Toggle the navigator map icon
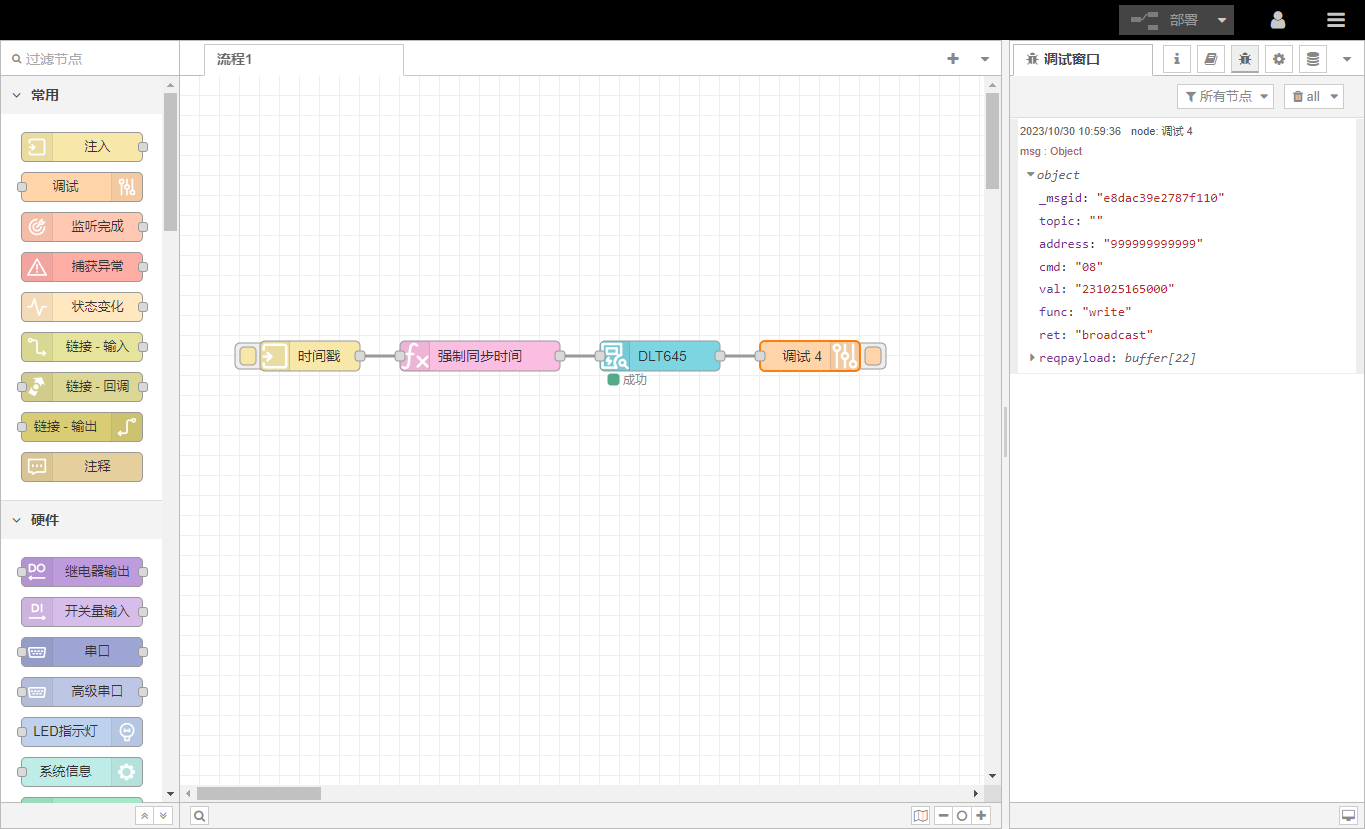Image resolution: width=1365 pixels, height=829 pixels. pos(920,816)
